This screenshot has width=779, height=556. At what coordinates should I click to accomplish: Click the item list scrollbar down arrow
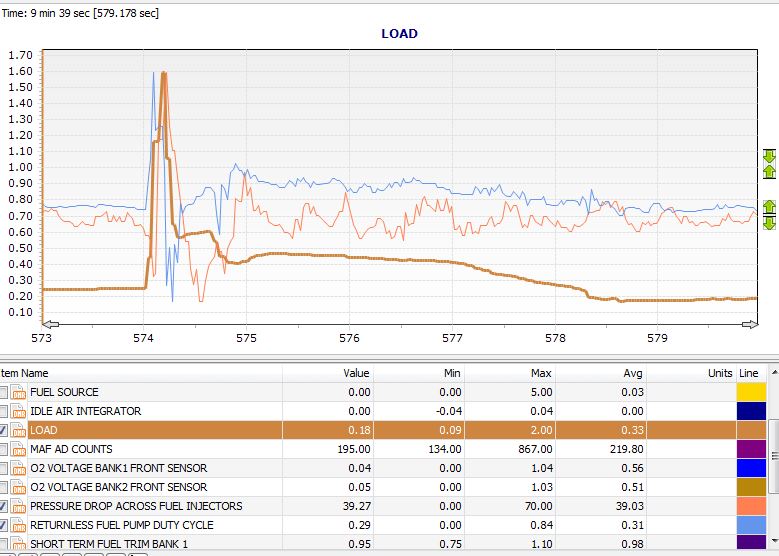pyautogui.click(x=774, y=541)
